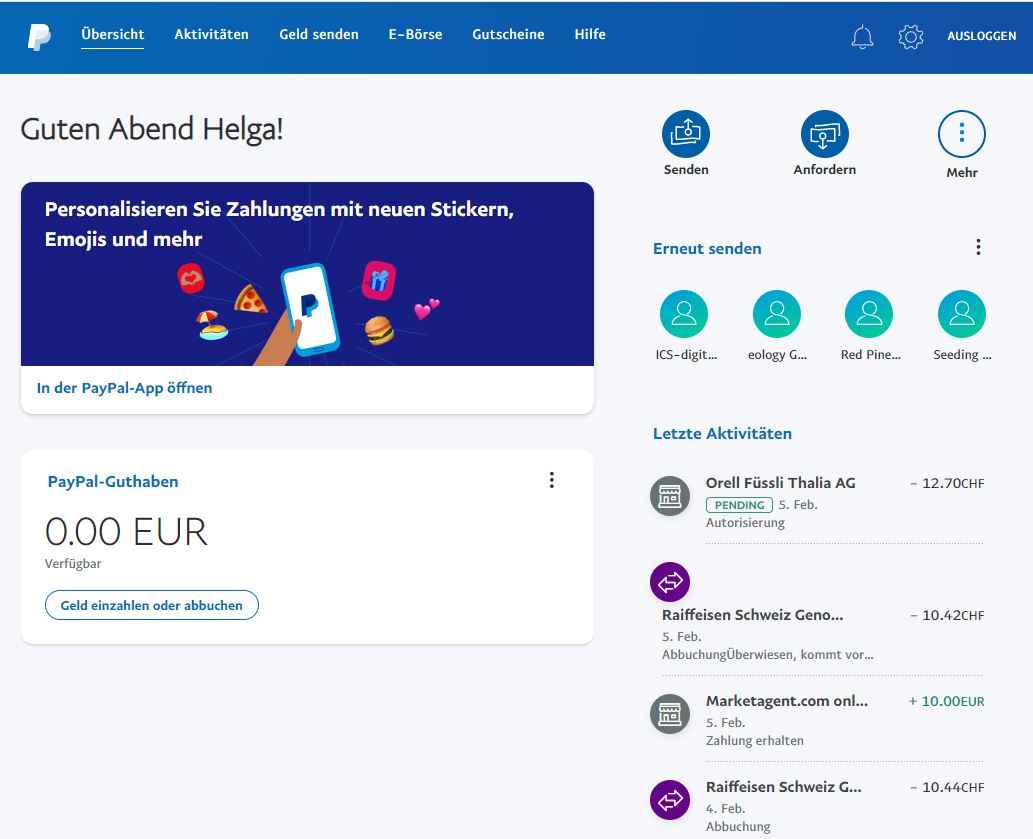Click transfer icon beside Raiffeisen Schweiz G...
The image size is (1033, 839).
tap(670, 800)
